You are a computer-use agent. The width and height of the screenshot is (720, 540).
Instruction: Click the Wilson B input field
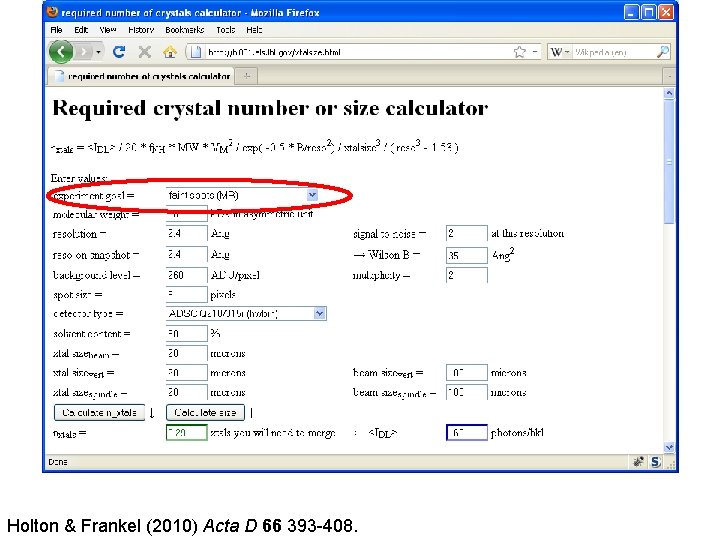tap(467, 255)
